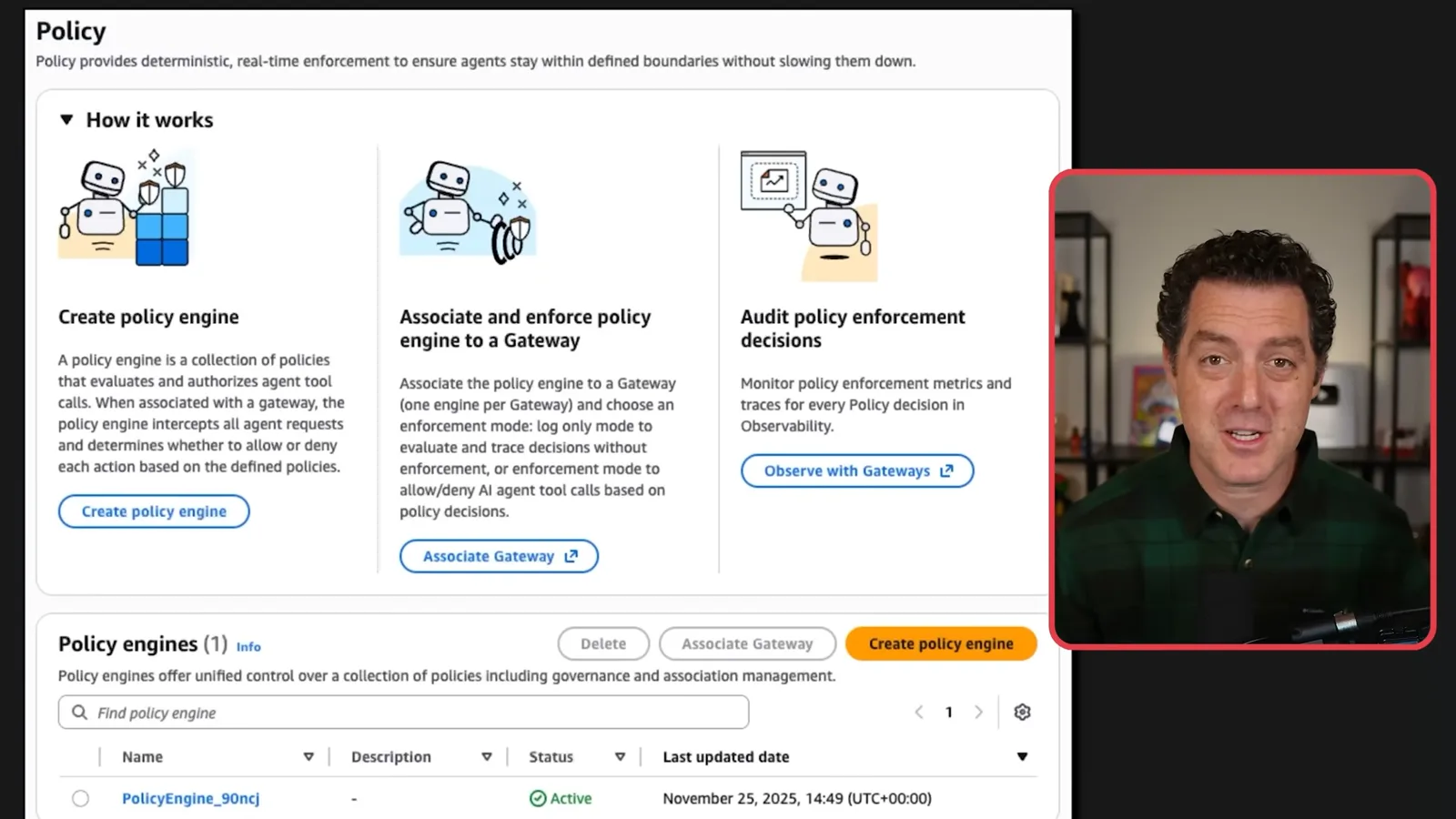Click the Create policy engine robot illustration
Image resolution: width=1456 pixels, height=819 pixels.
[126, 207]
